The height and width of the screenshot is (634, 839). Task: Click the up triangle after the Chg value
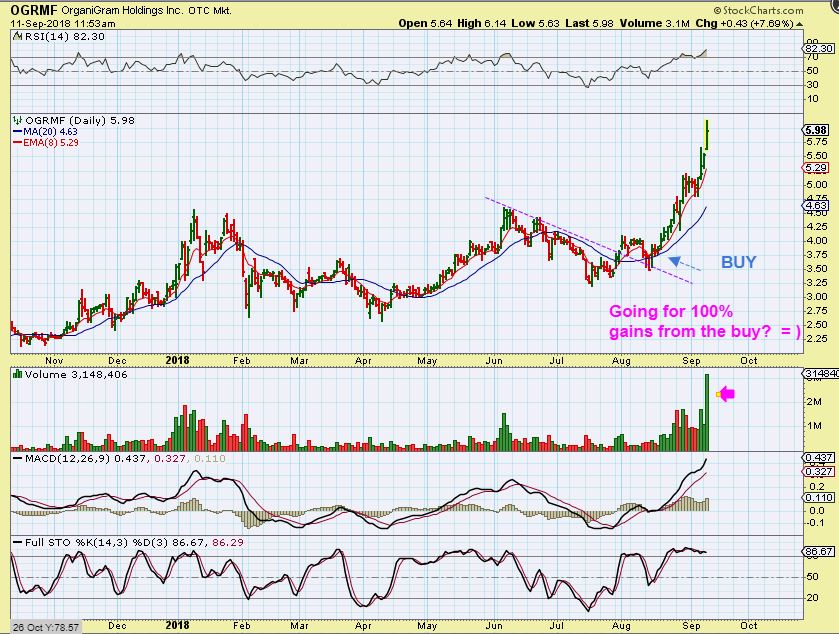[799, 24]
